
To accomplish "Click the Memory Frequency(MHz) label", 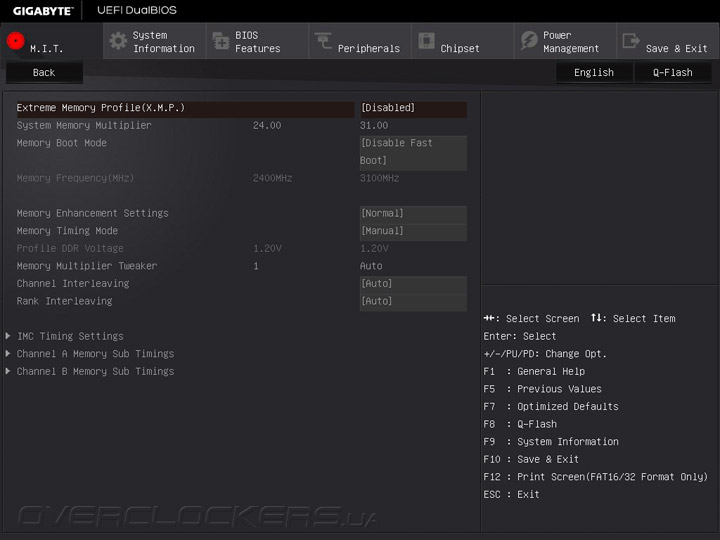I will click(x=75, y=178).
